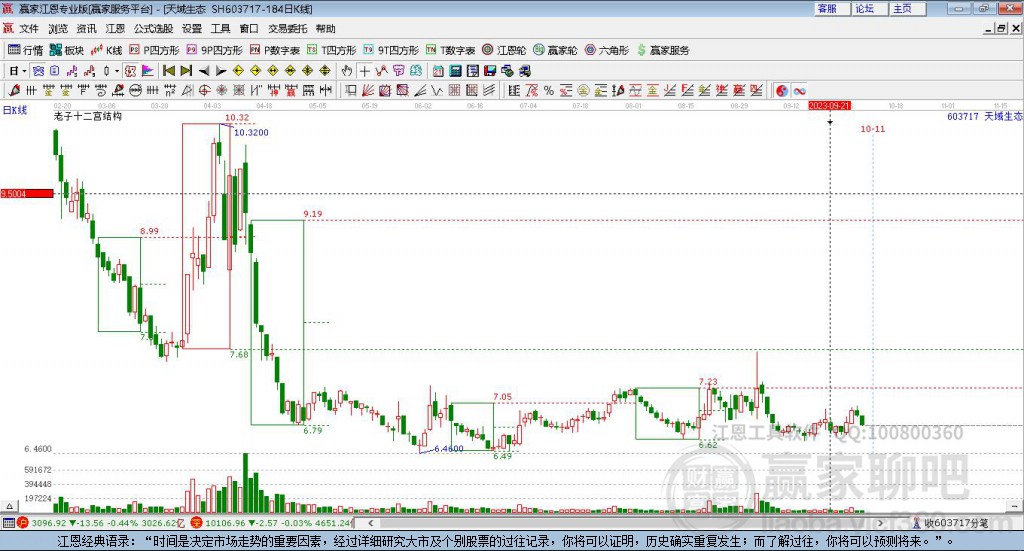Click the black right-pointing arrow icon
Image resolution: width=1024 pixels, height=551 pixels.
(221, 71)
